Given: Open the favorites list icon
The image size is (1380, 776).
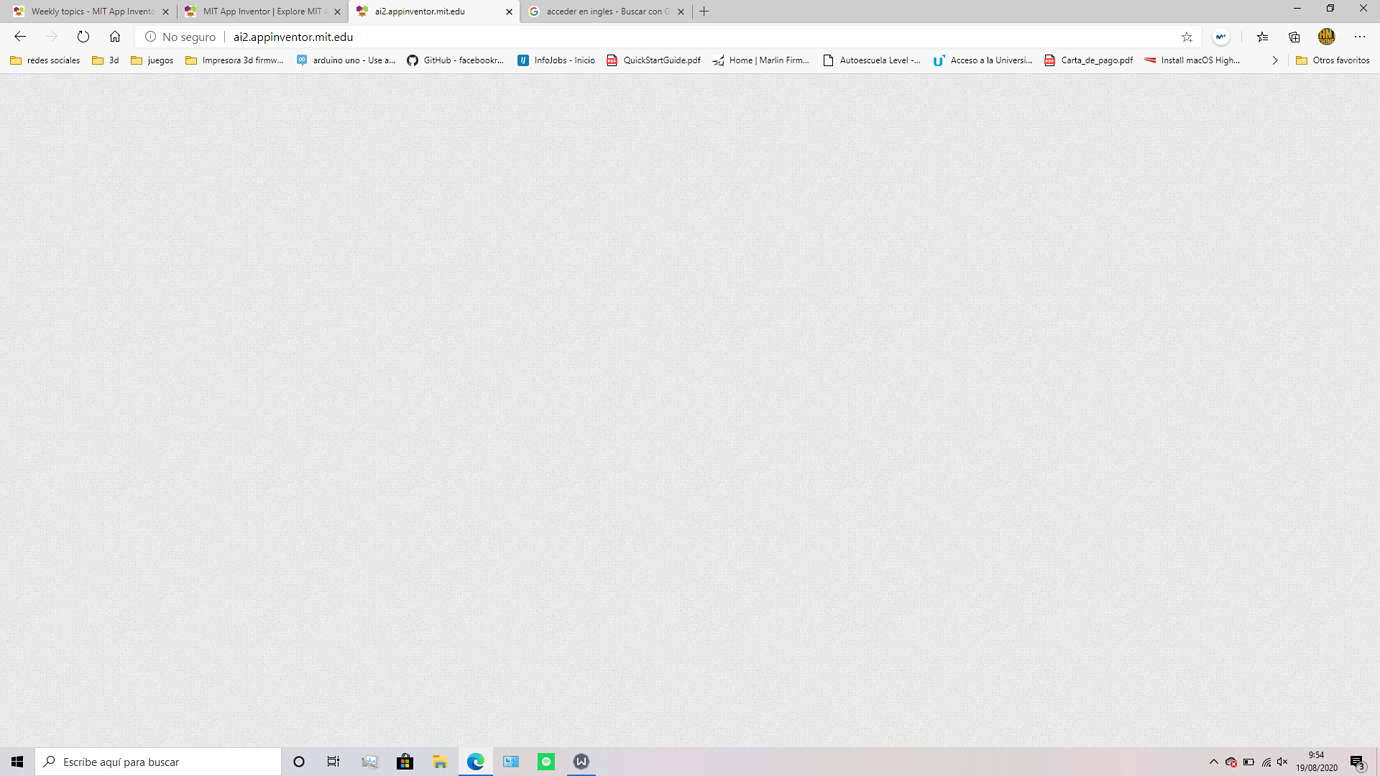Looking at the screenshot, I should [x=1262, y=37].
